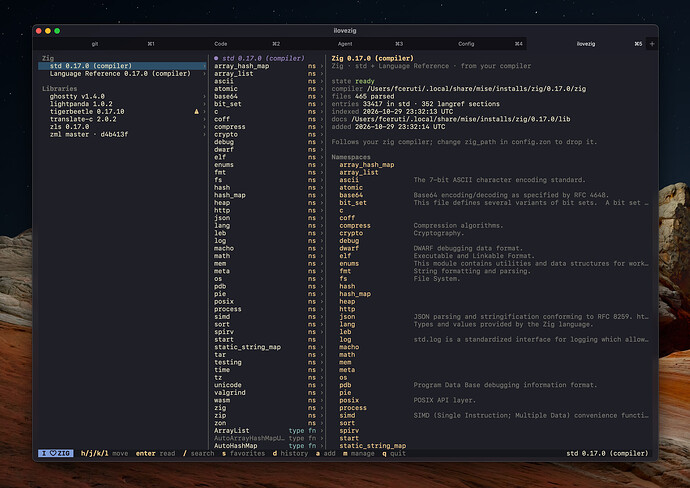Click the warning icon beside tigerbeetle
690x488 pixels.
tap(197, 112)
